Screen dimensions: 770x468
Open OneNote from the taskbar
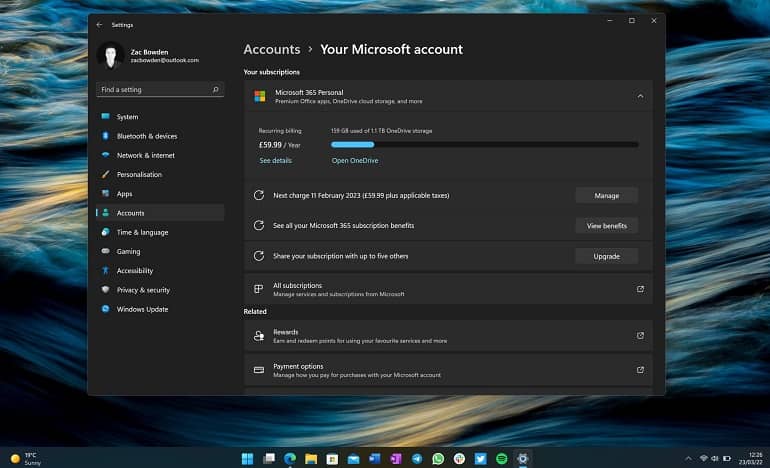(396, 459)
